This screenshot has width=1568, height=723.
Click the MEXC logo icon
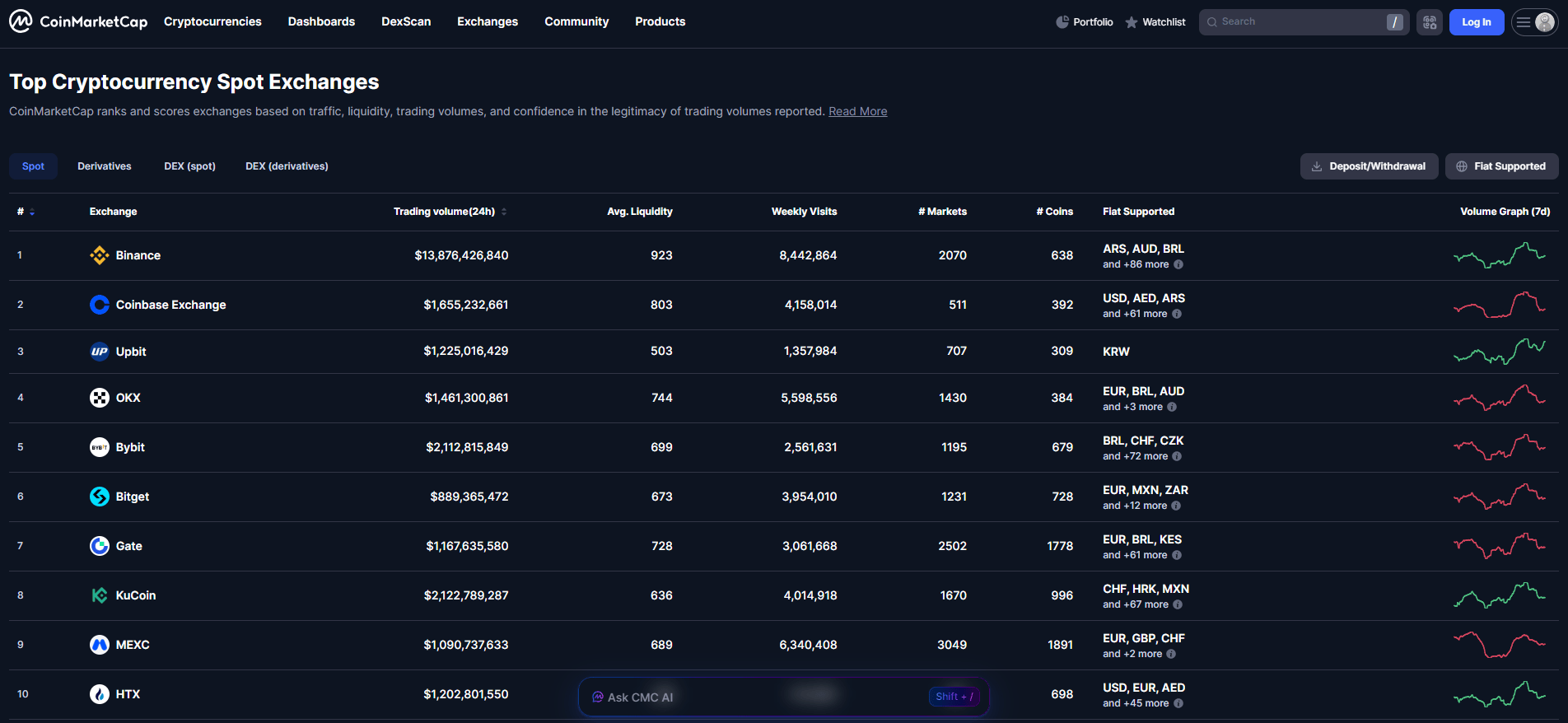(x=100, y=645)
